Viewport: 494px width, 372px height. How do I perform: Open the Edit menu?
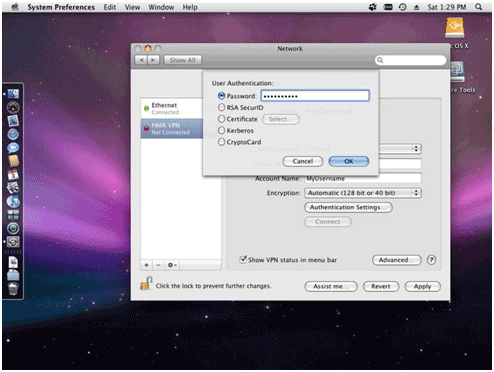pyautogui.click(x=110, y=7)
